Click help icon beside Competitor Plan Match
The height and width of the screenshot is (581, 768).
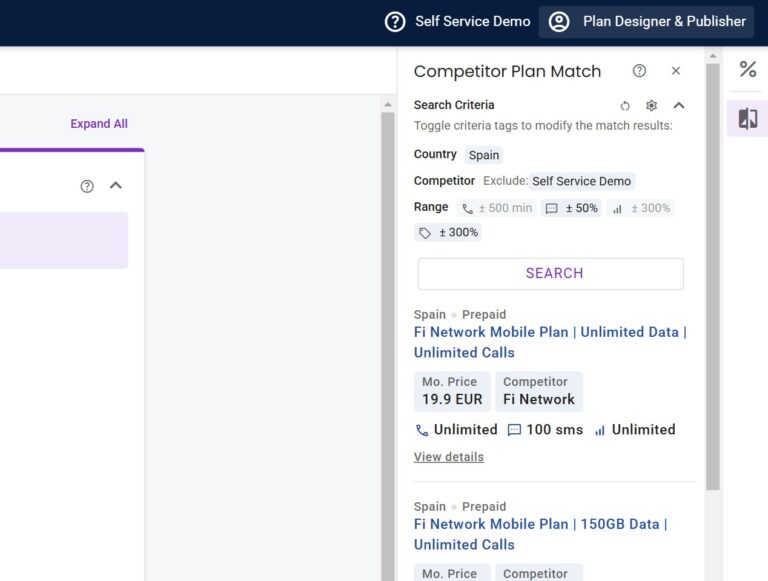click(x=639, y=71)
